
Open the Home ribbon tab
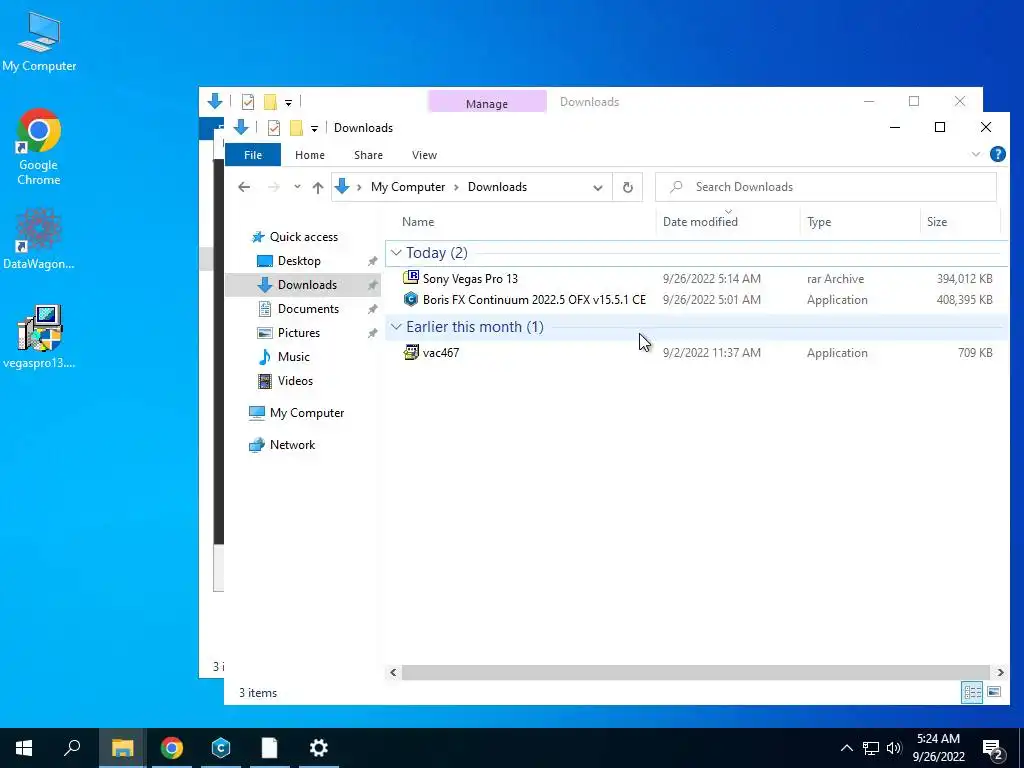coord(310,155)
